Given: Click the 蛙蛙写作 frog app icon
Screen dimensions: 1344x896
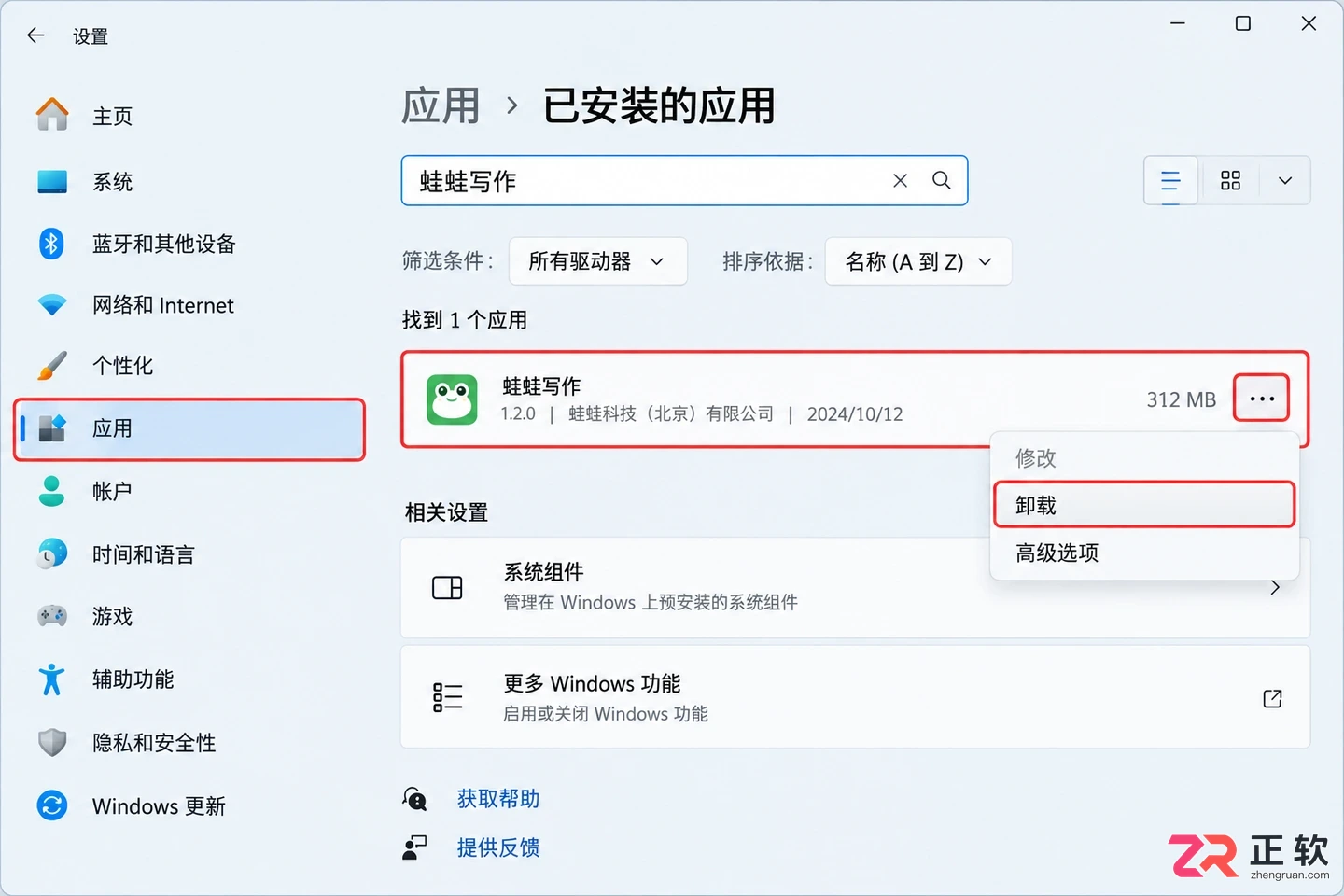Looking at the screenshot, I should pos(452,399).
